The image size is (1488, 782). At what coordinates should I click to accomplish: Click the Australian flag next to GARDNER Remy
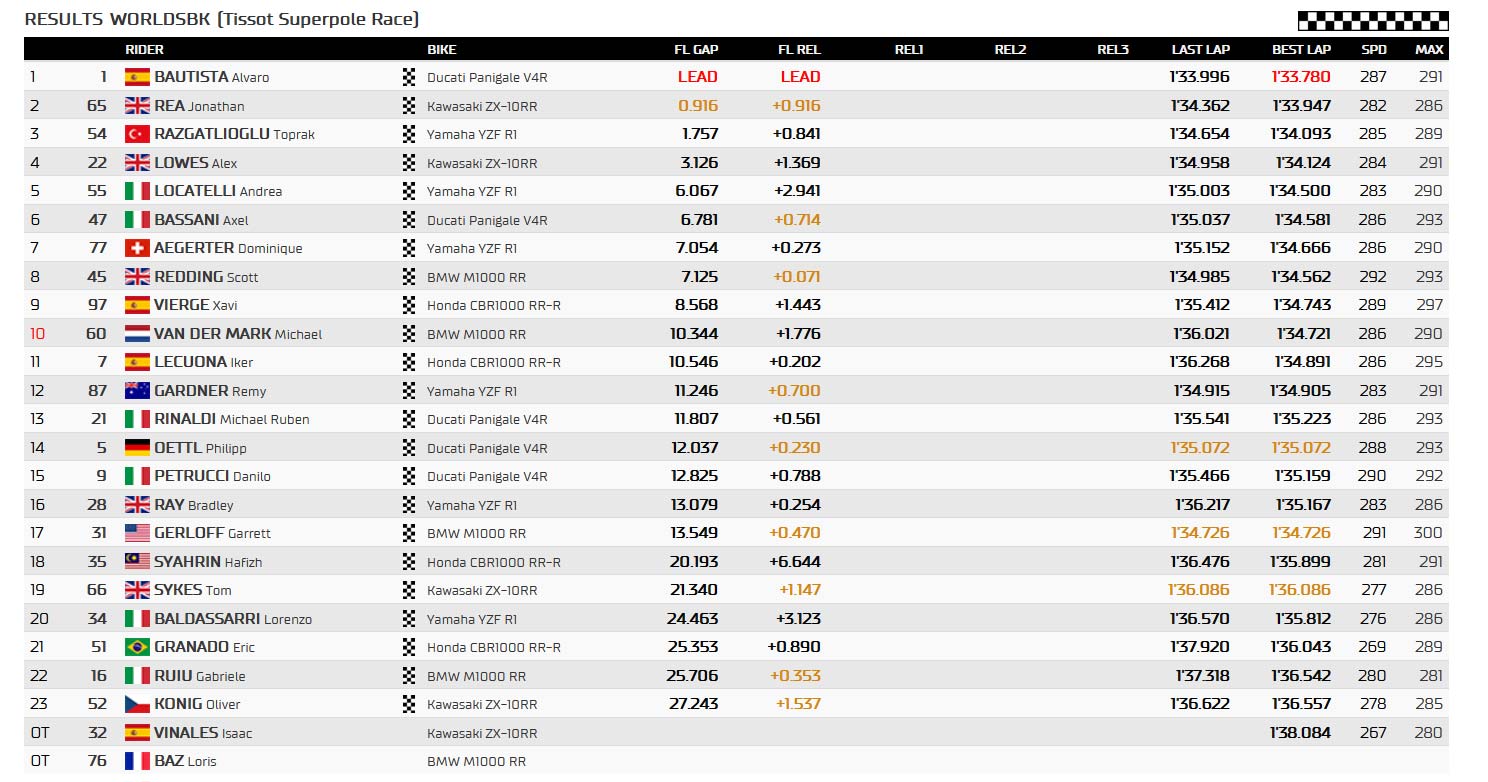tap(137, 391)
